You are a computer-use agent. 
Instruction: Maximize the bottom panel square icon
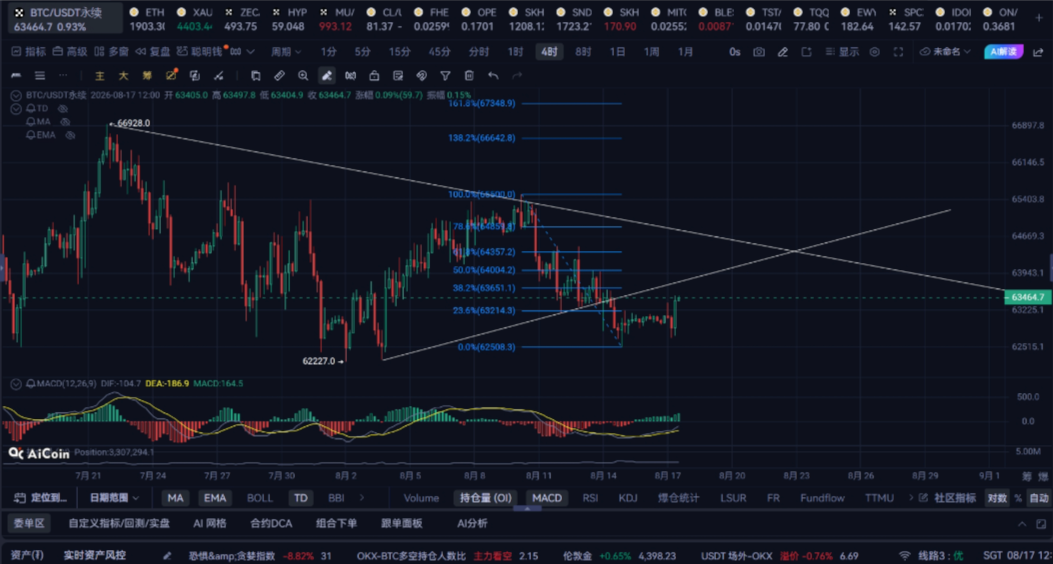[x=1040, y=524]
